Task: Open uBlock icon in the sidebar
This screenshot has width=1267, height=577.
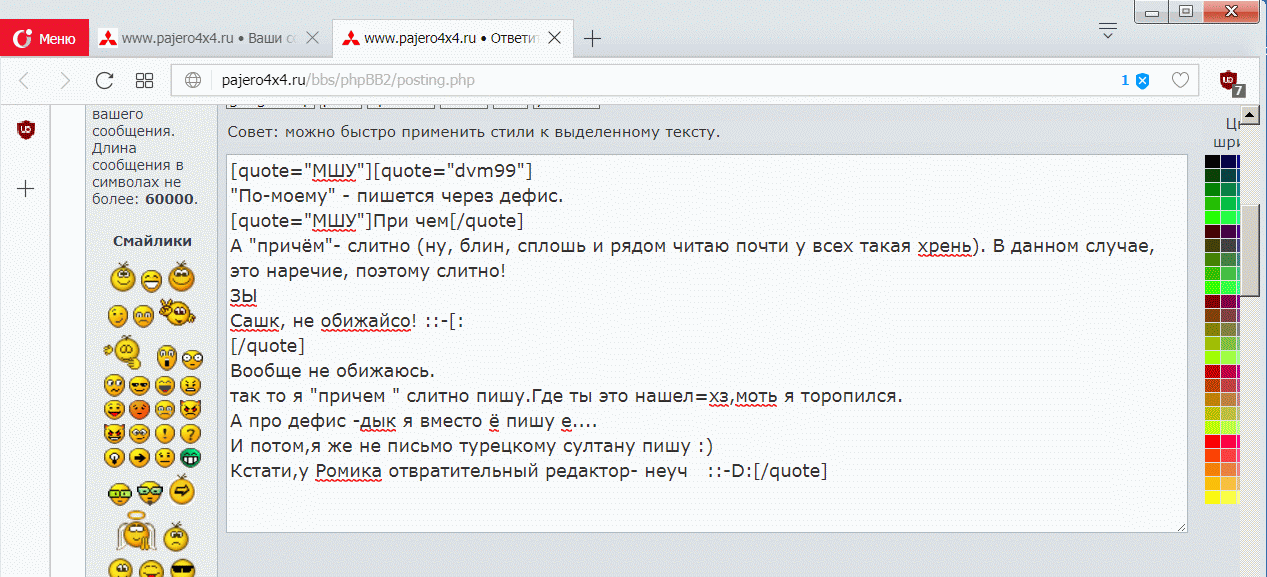Action: click(x=26, y=129)
